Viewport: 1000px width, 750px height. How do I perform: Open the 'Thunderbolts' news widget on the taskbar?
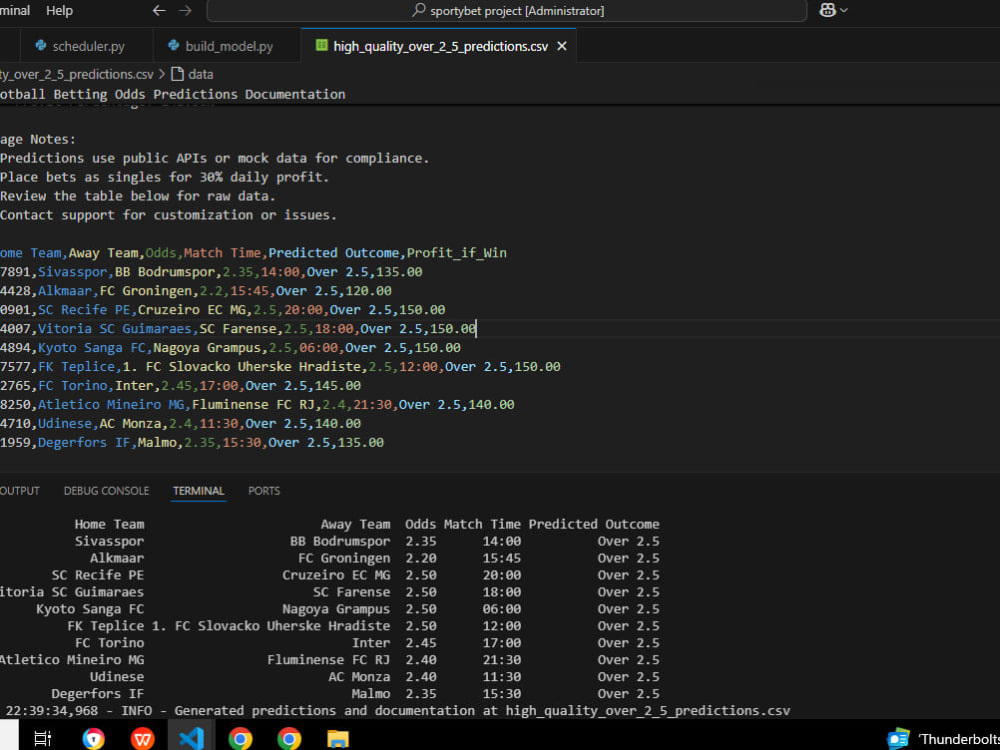(943, 739)
